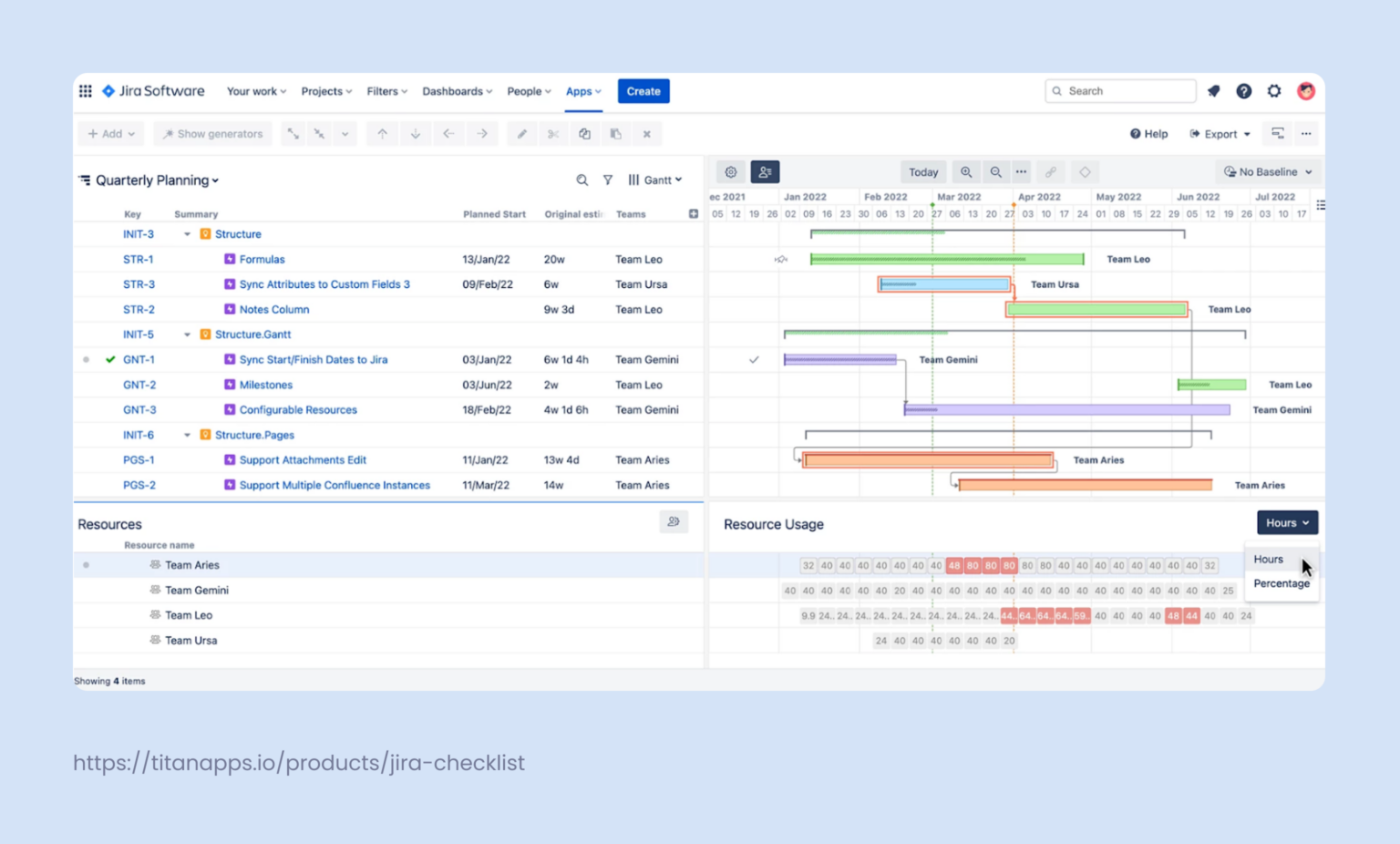The width and height of the screenshot is (1400, 844).
Task: Click the add column plus icon
Action: (694, 214)
